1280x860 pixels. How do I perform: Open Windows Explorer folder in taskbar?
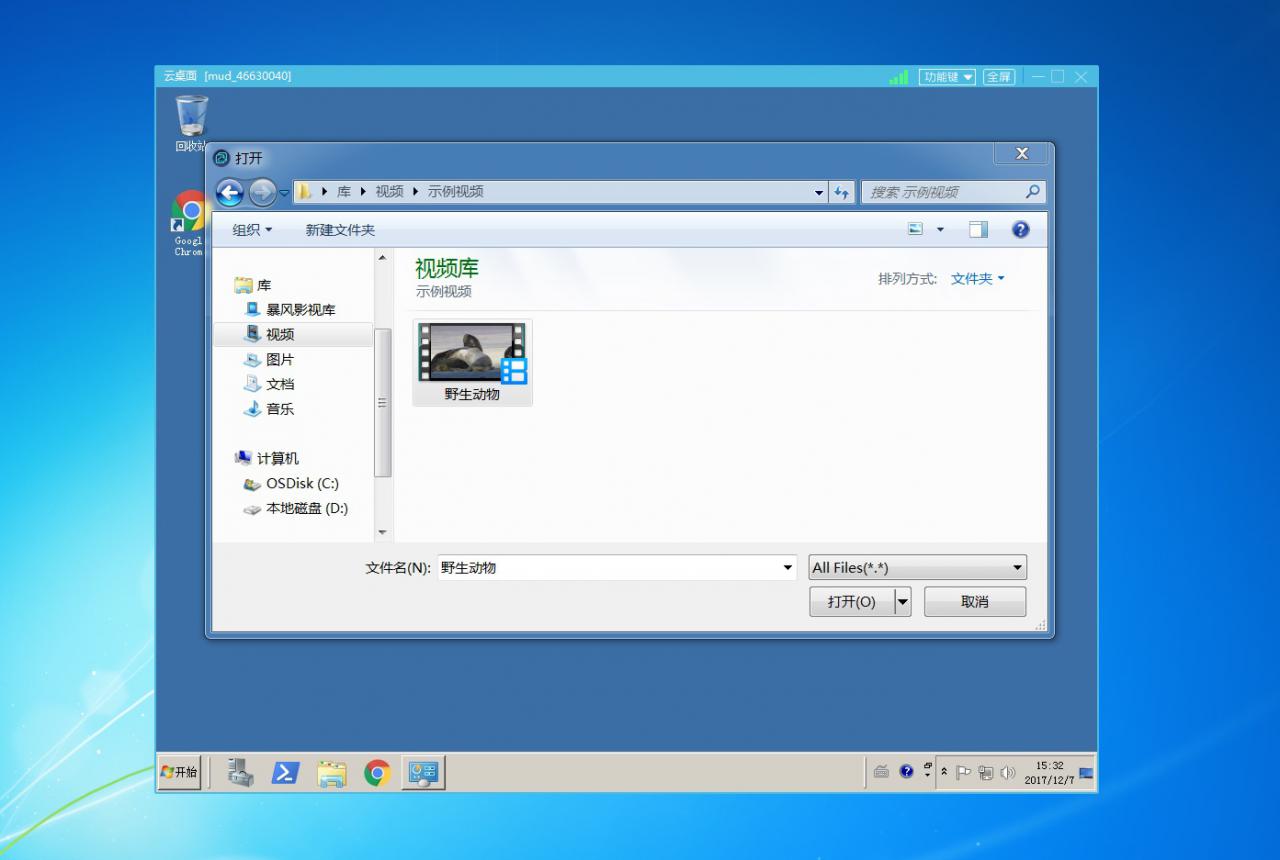(331, 772)
